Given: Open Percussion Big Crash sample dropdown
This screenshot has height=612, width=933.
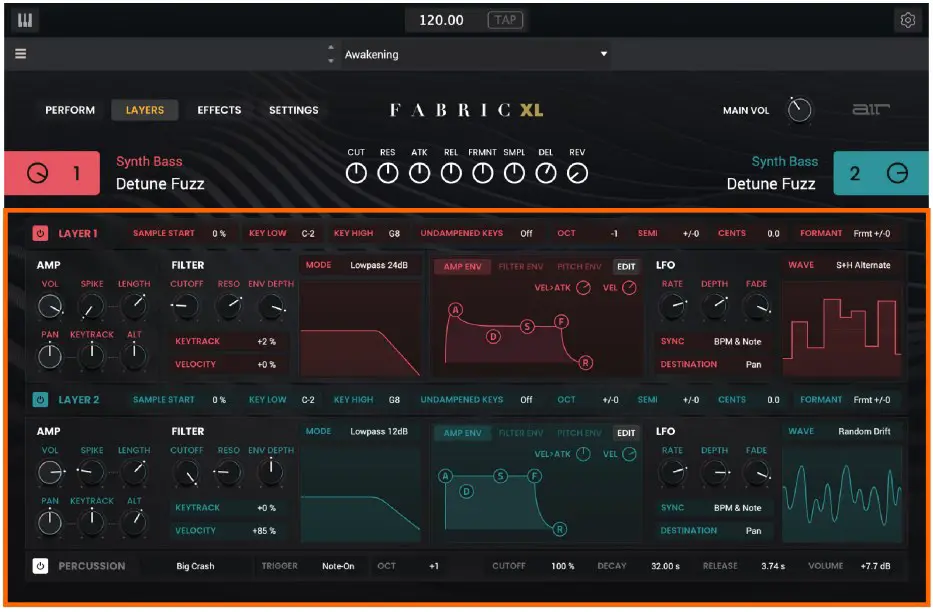Looking at the screenshot, I should tap(195, 566).
